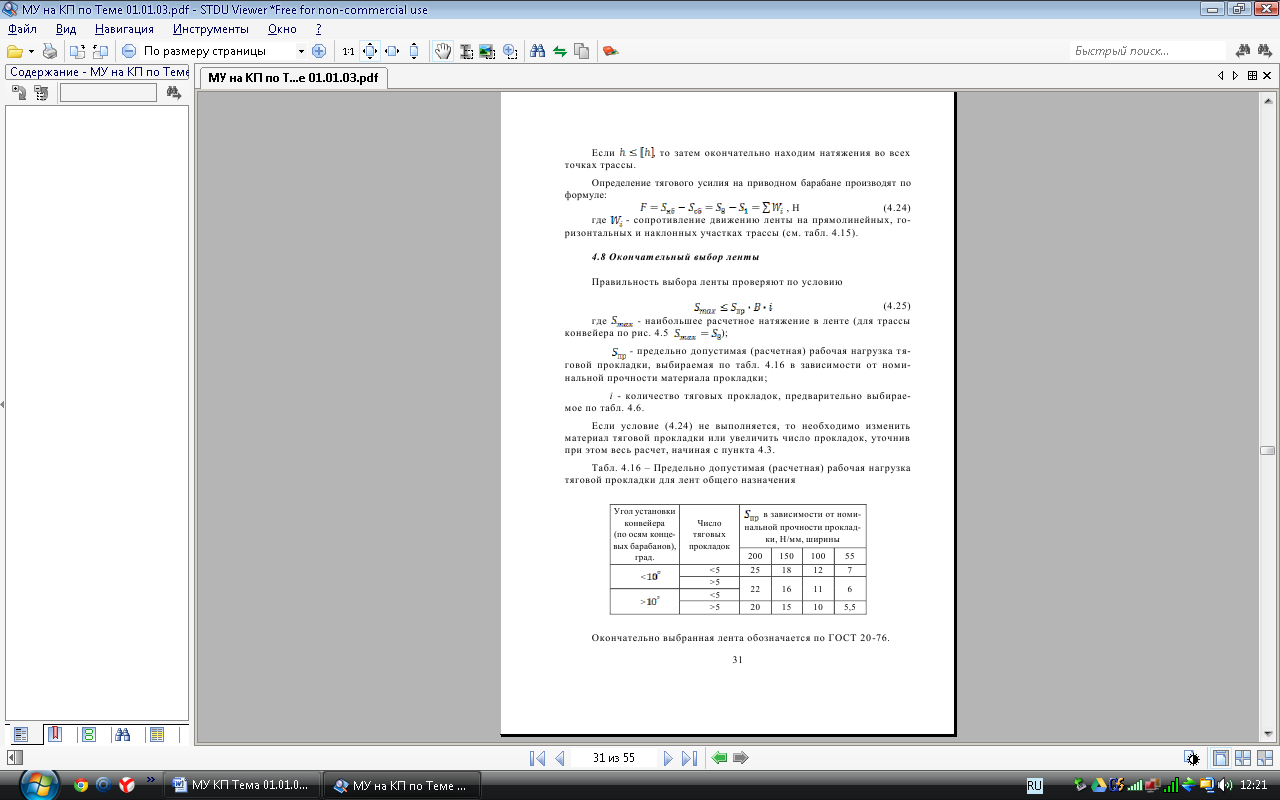Click the green navigate back arrow

point(719,758)
